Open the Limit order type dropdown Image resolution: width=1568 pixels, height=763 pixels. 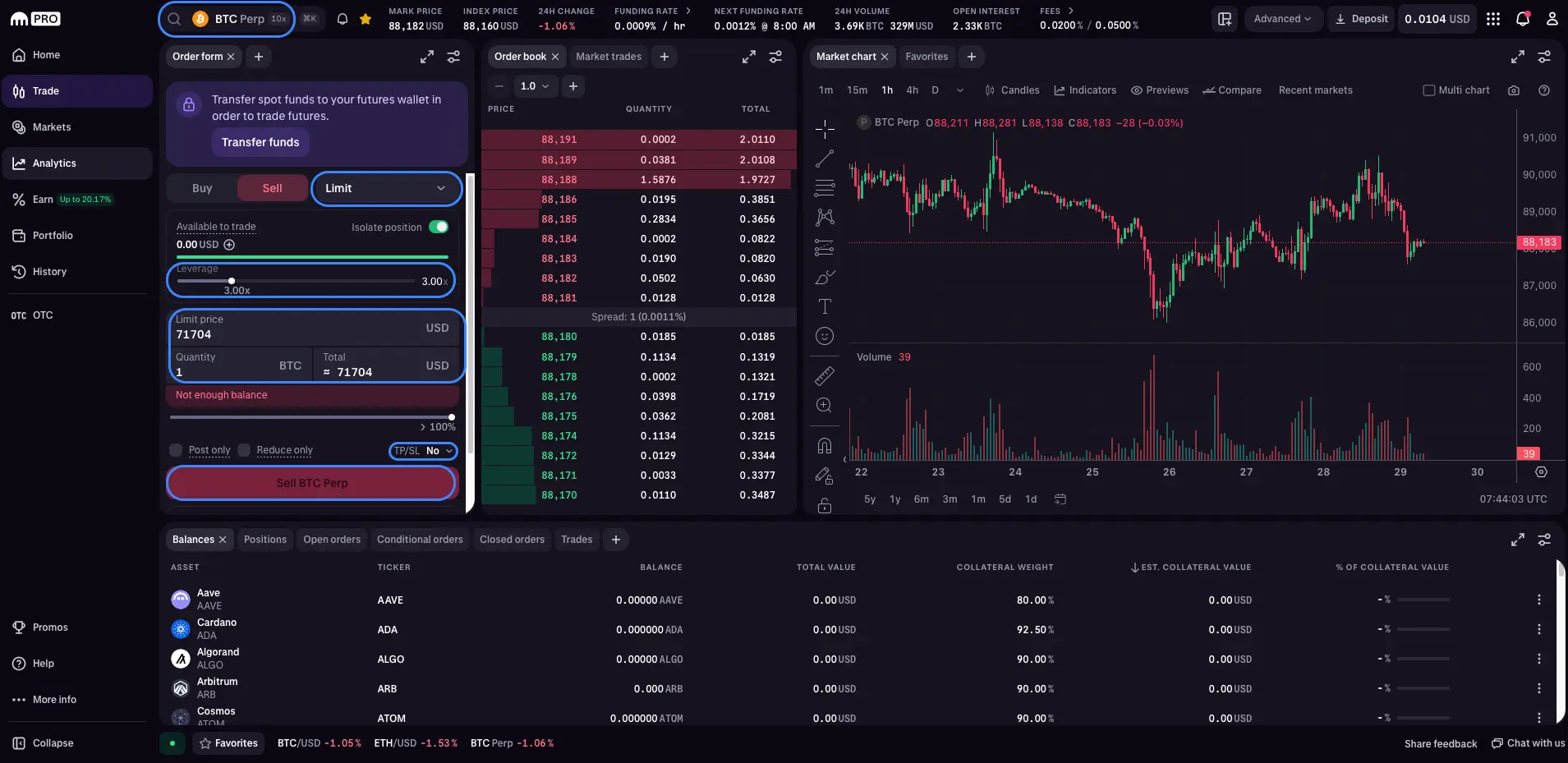coord(386,188)
